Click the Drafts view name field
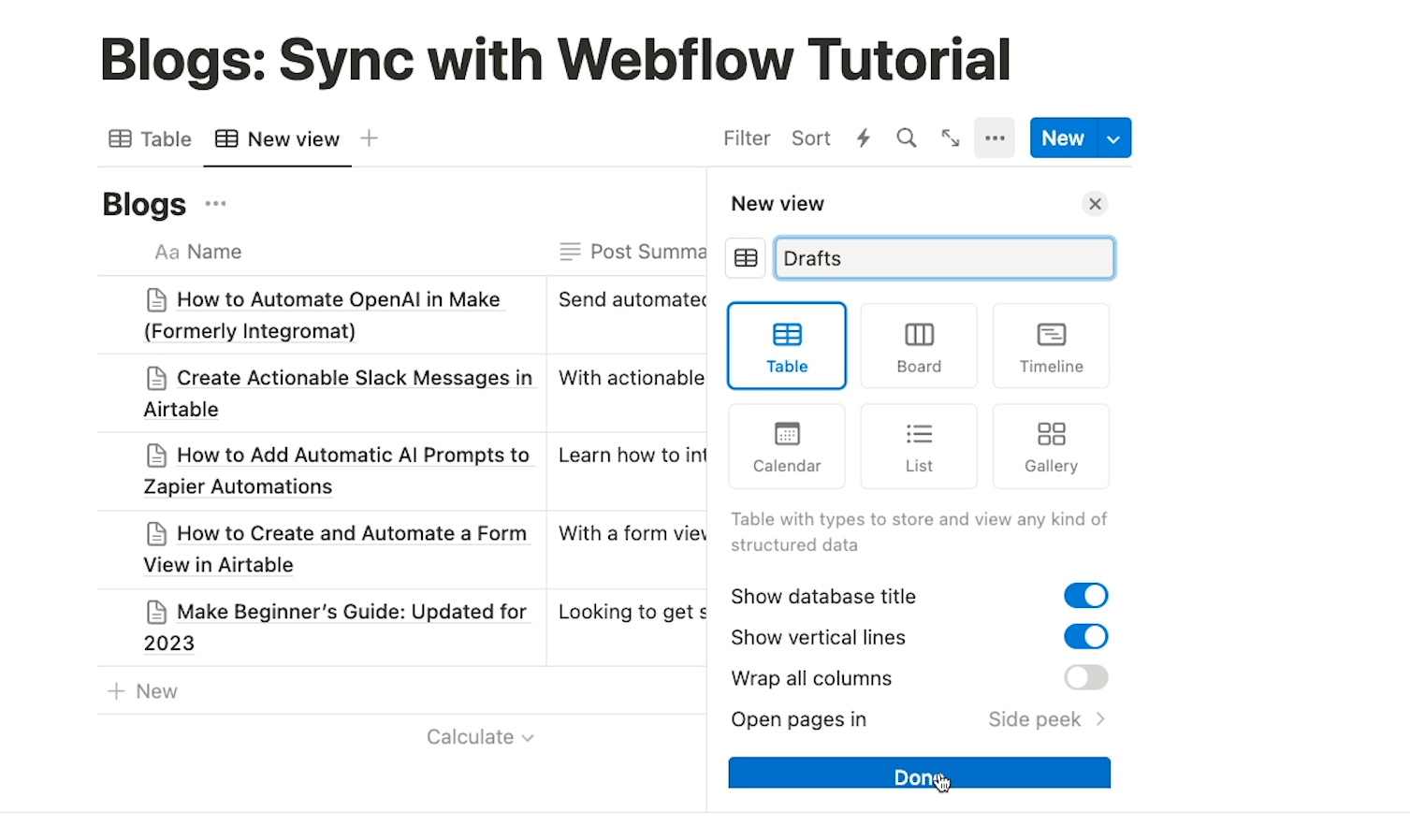 click(944, 258)
